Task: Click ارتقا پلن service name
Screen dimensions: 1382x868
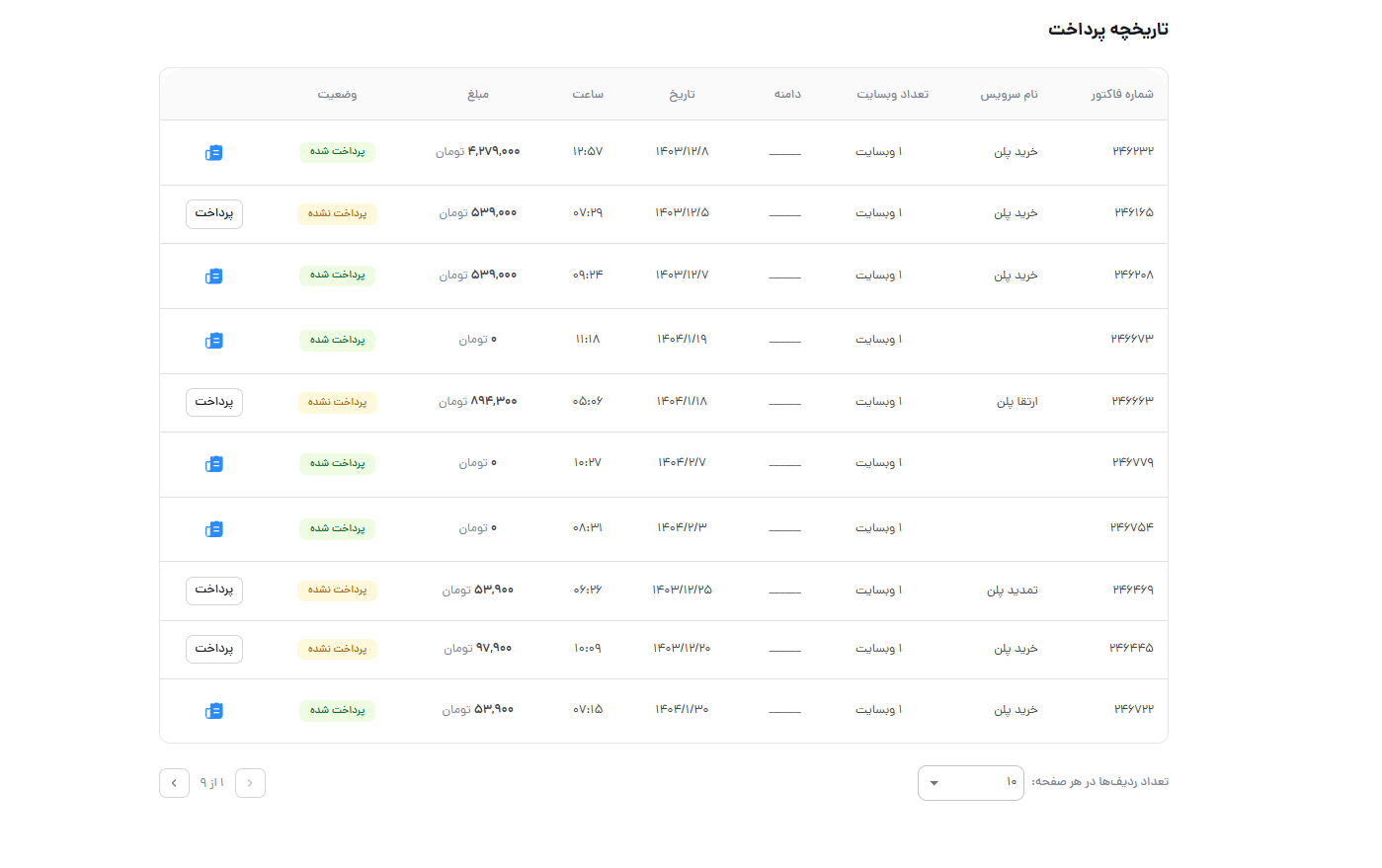Action: pyautogui.click(x=1017, y=401)
